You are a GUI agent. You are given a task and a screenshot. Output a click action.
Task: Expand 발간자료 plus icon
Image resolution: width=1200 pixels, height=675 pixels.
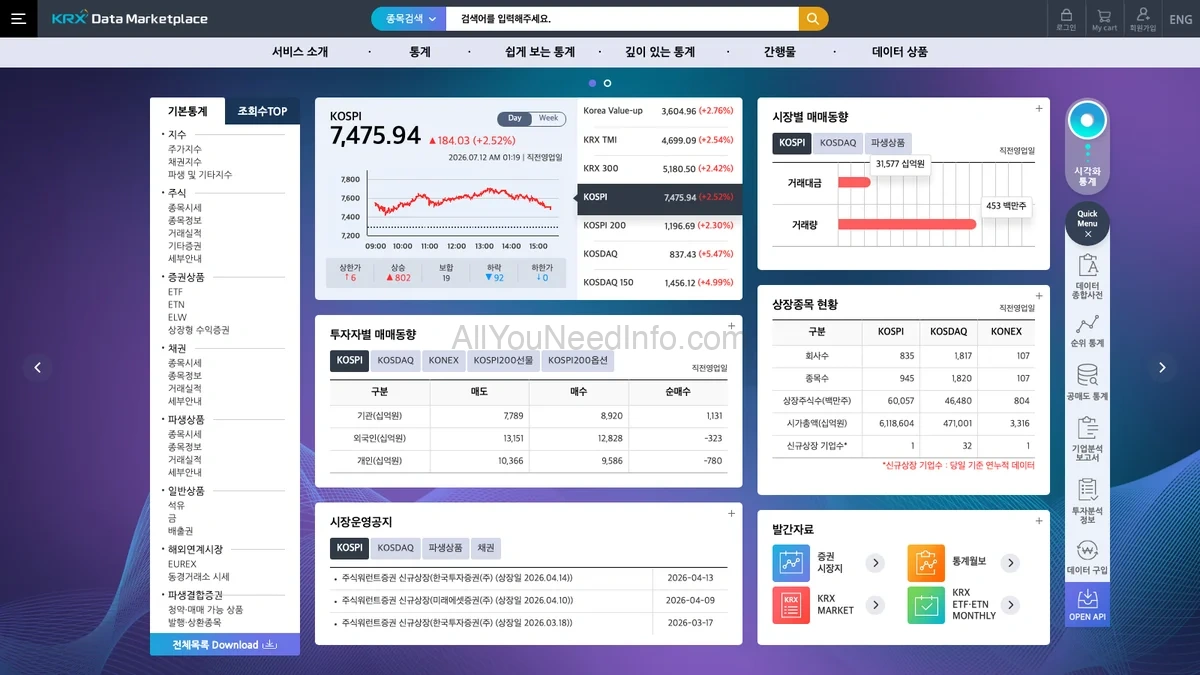pyautogui.click(x=1039, y=521)
